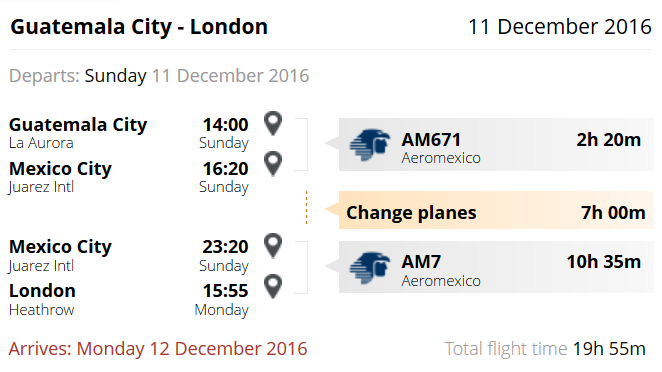Click the 14:00 Sunday departure time

click(x=224, y=133)
